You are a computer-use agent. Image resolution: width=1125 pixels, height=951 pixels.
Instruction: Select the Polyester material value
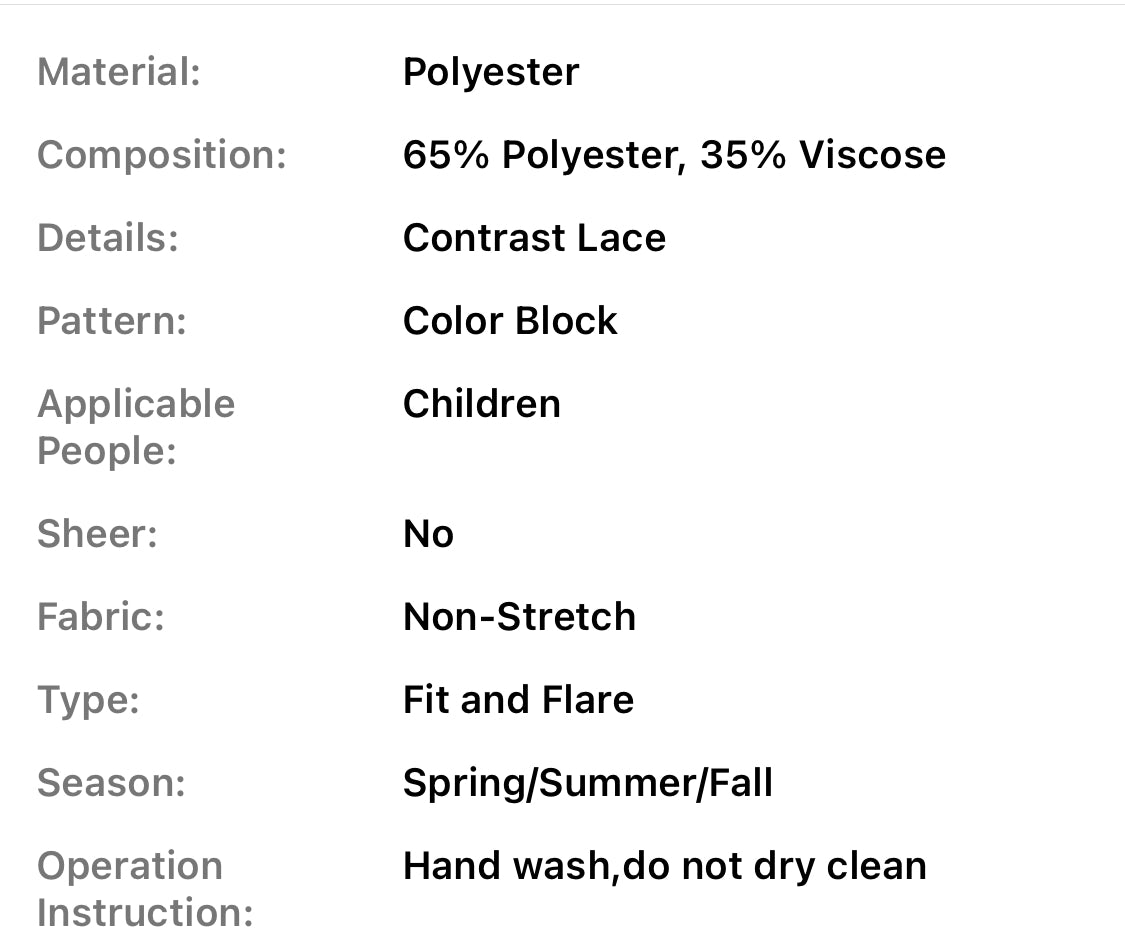(x=490, y=73)
